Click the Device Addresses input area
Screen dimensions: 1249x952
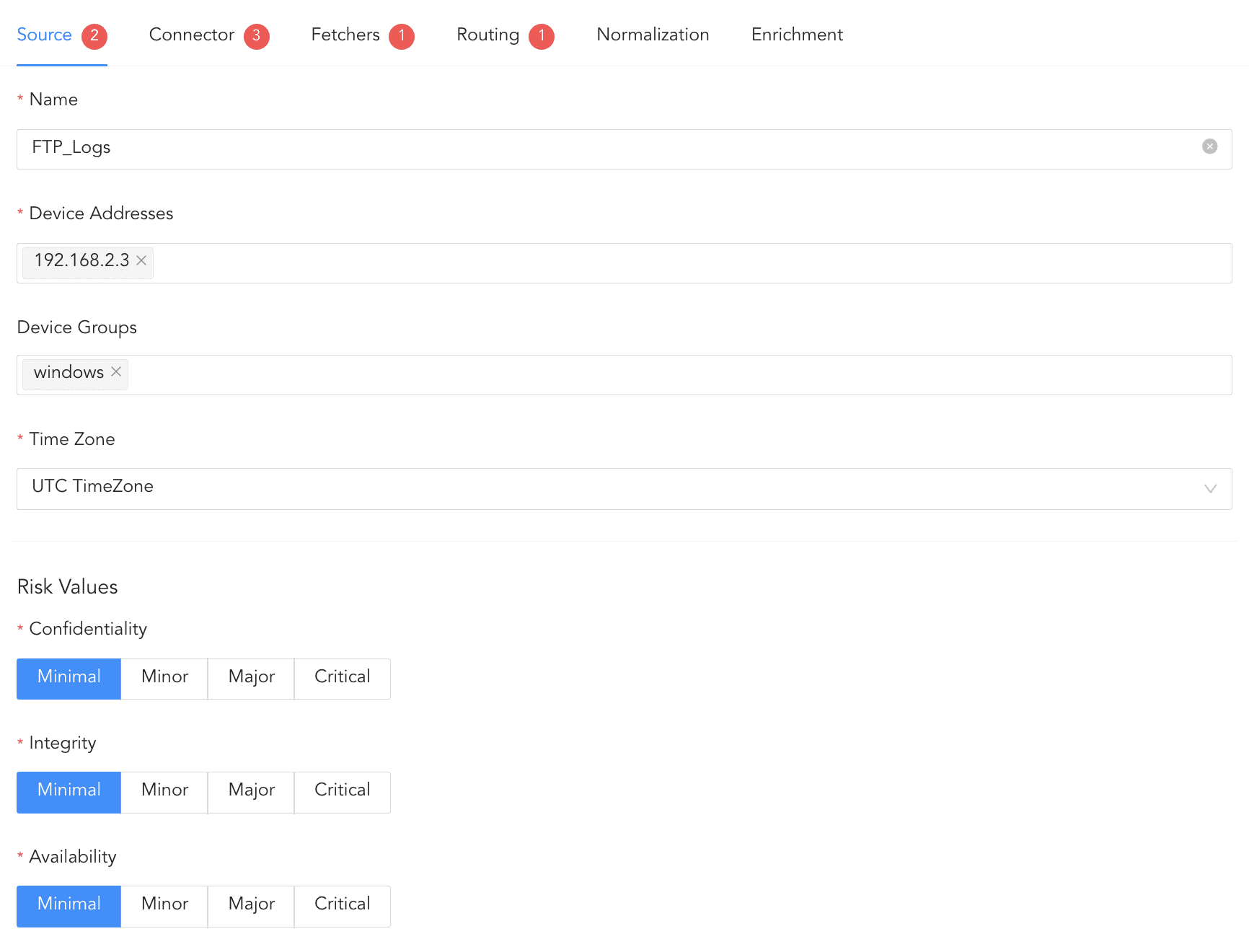point(649,263)
